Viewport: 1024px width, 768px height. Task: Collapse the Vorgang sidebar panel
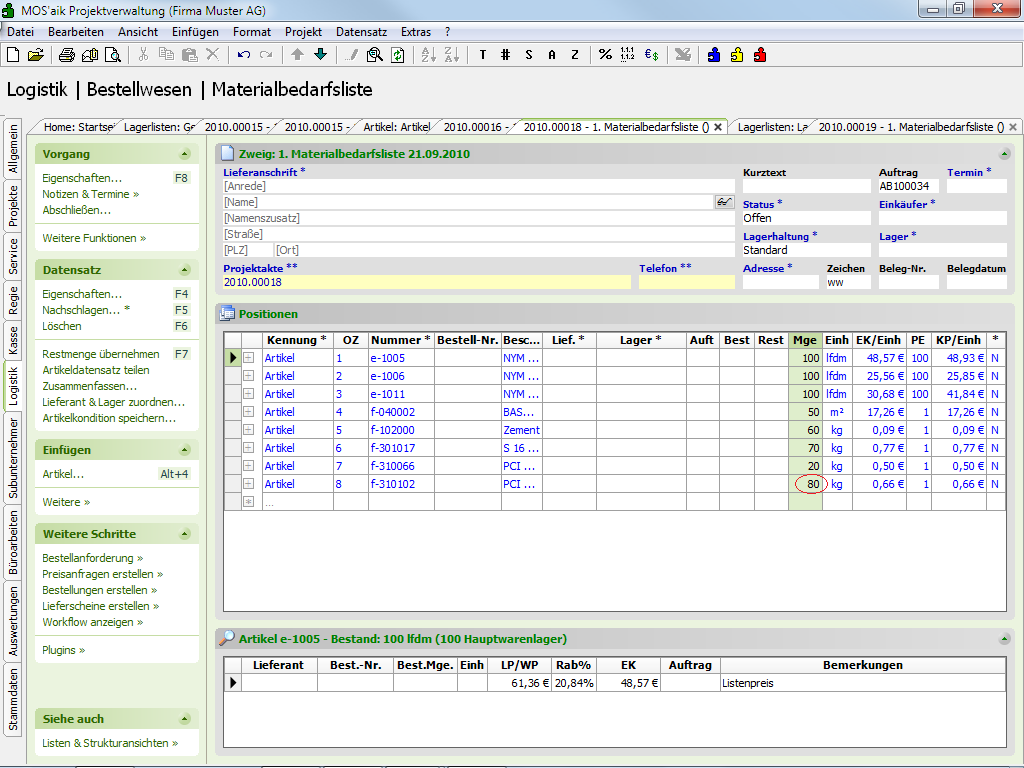tap(184, 155)
